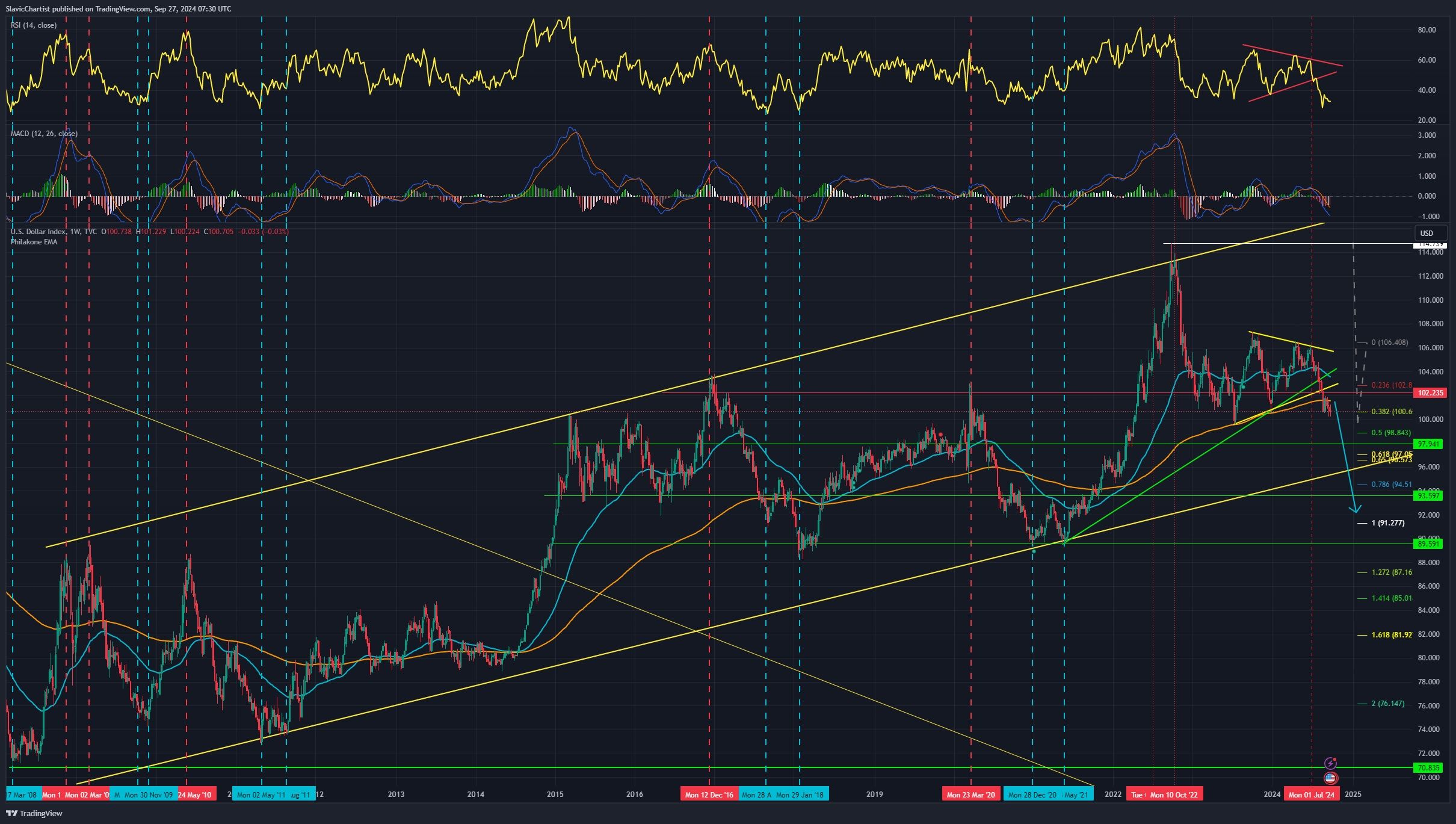Click the Fibonacci 1.272 level label
The width and height of the screenshot is (1456, 824).
1392,572
